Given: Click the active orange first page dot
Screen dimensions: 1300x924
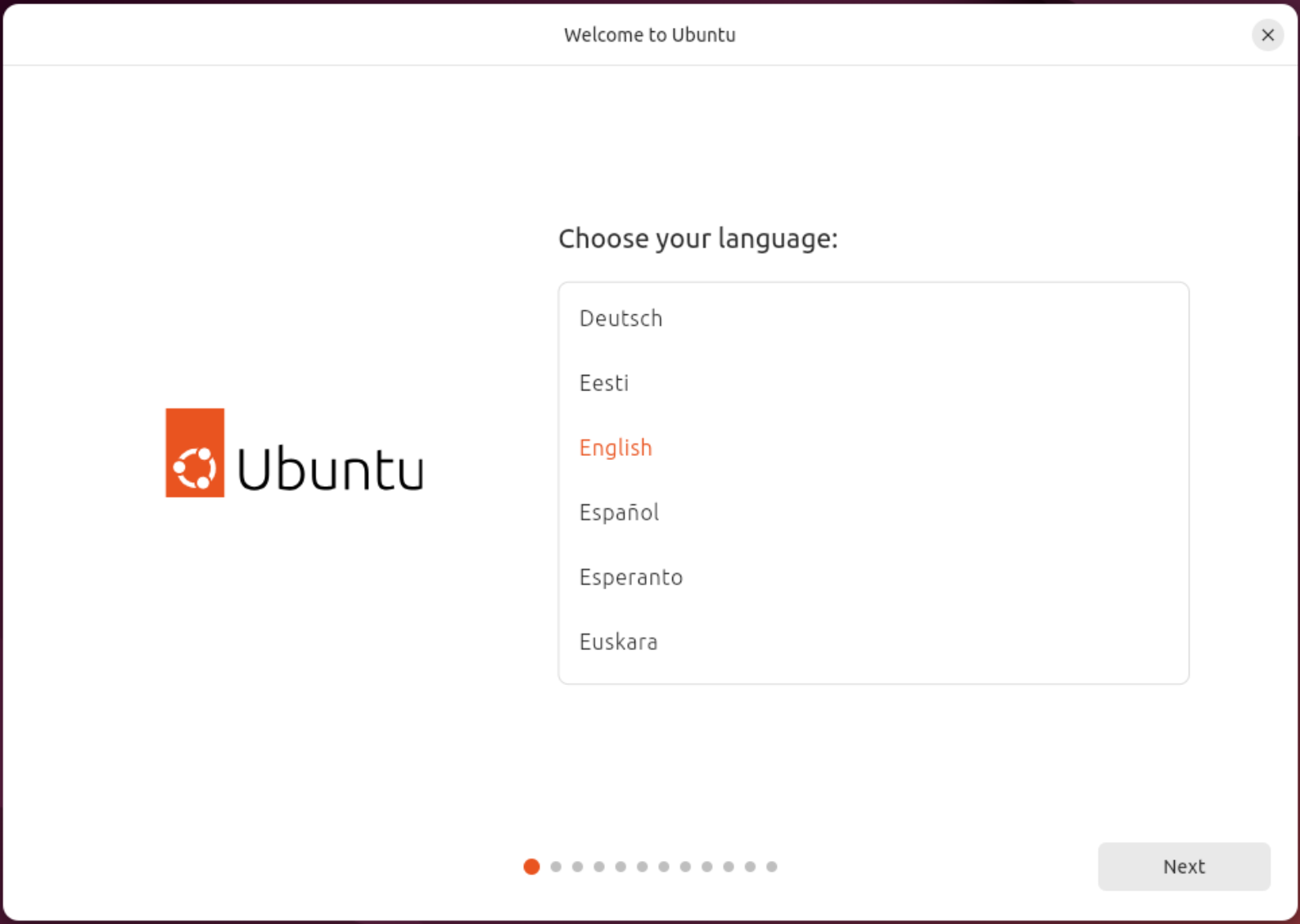Looking at the screenshot, I should [x=531, y=867].
